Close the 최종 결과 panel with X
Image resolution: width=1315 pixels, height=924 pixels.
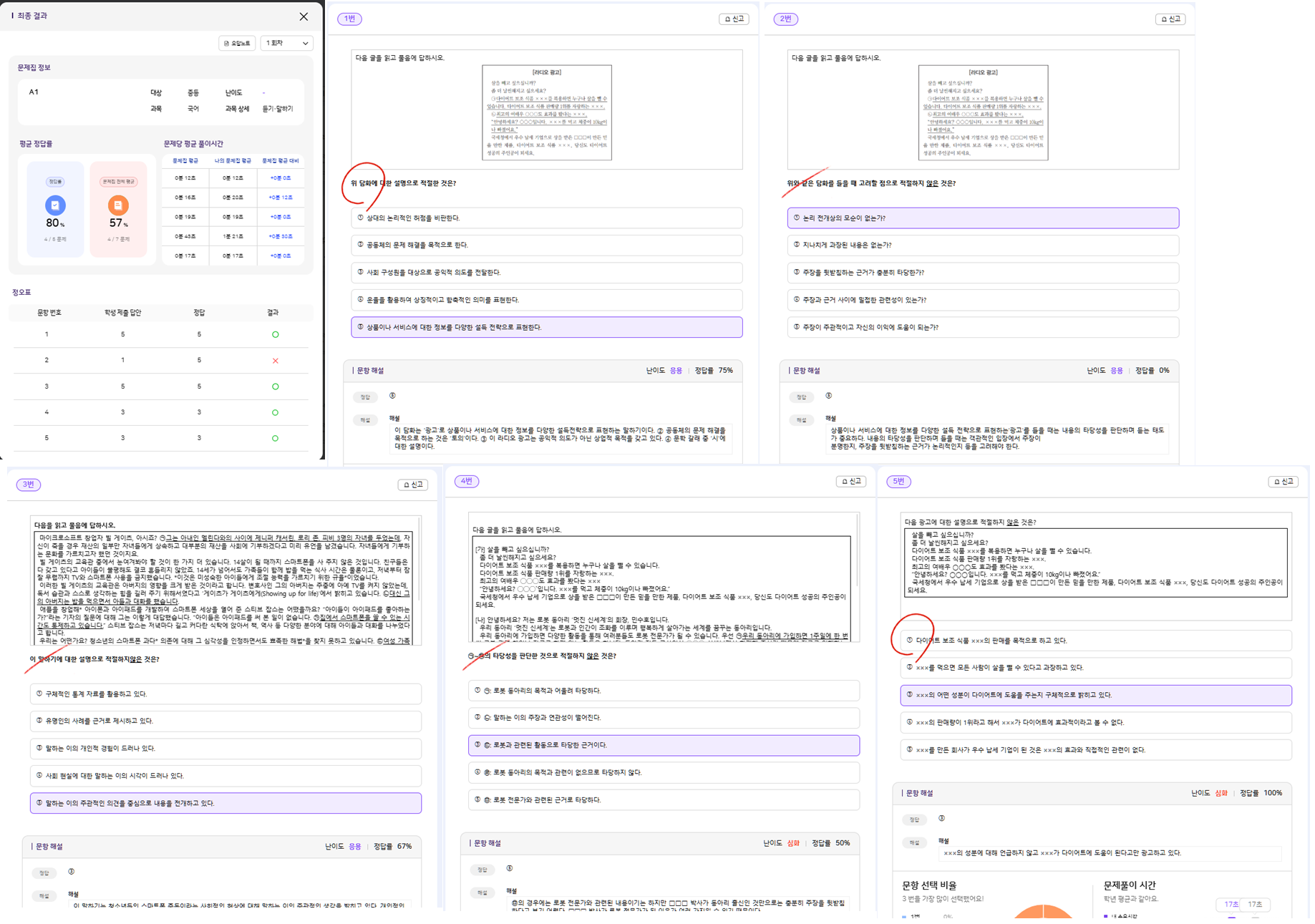click(304, 16)
